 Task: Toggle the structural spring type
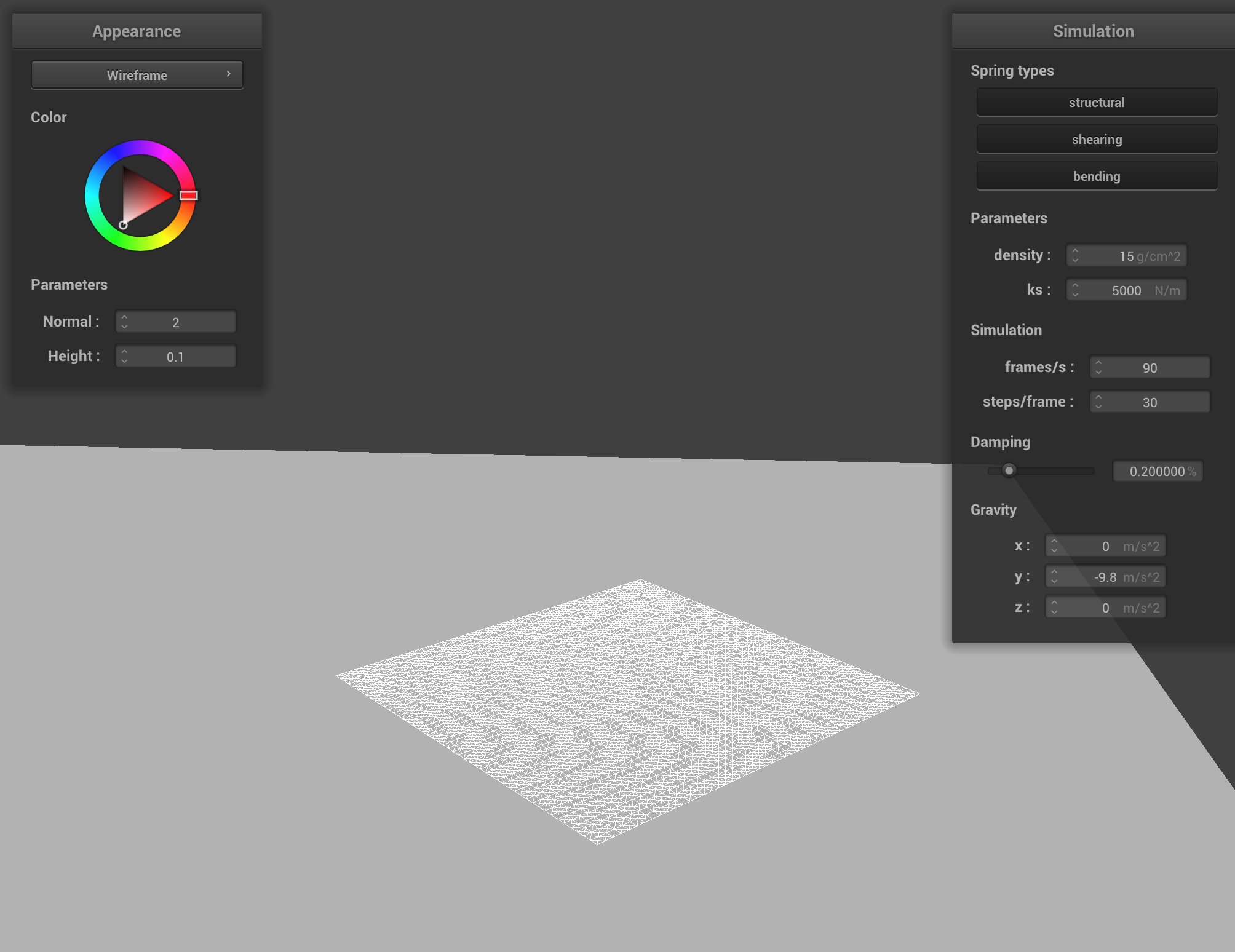(1097, 102)
